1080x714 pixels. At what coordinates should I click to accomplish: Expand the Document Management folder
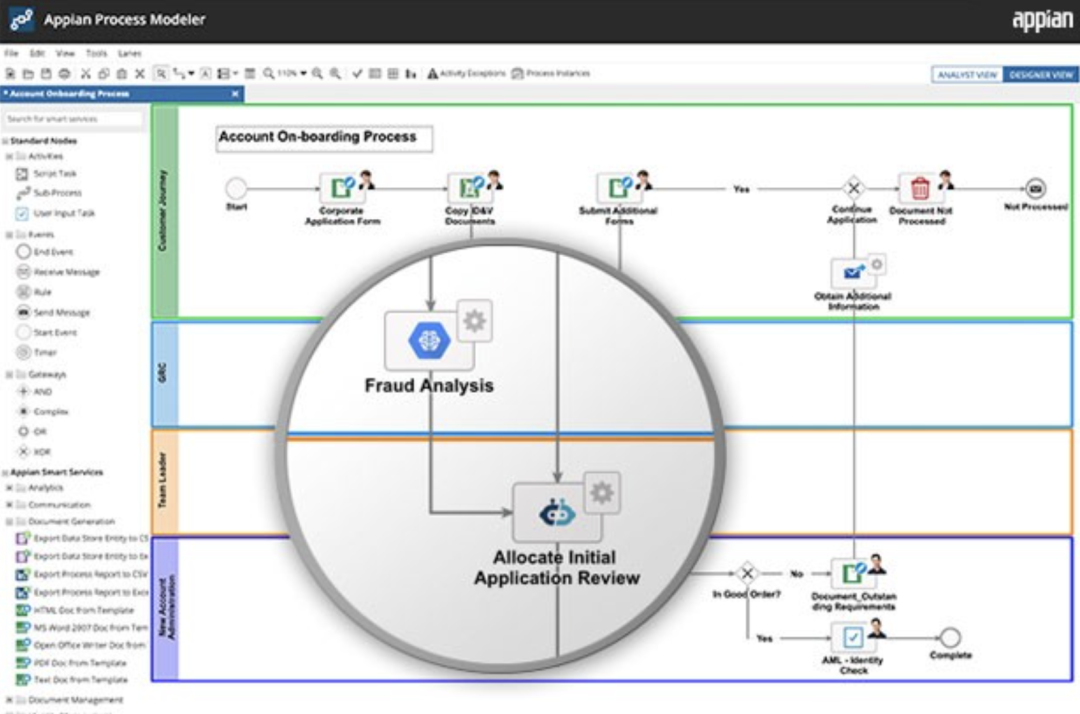tap(10, 700)
